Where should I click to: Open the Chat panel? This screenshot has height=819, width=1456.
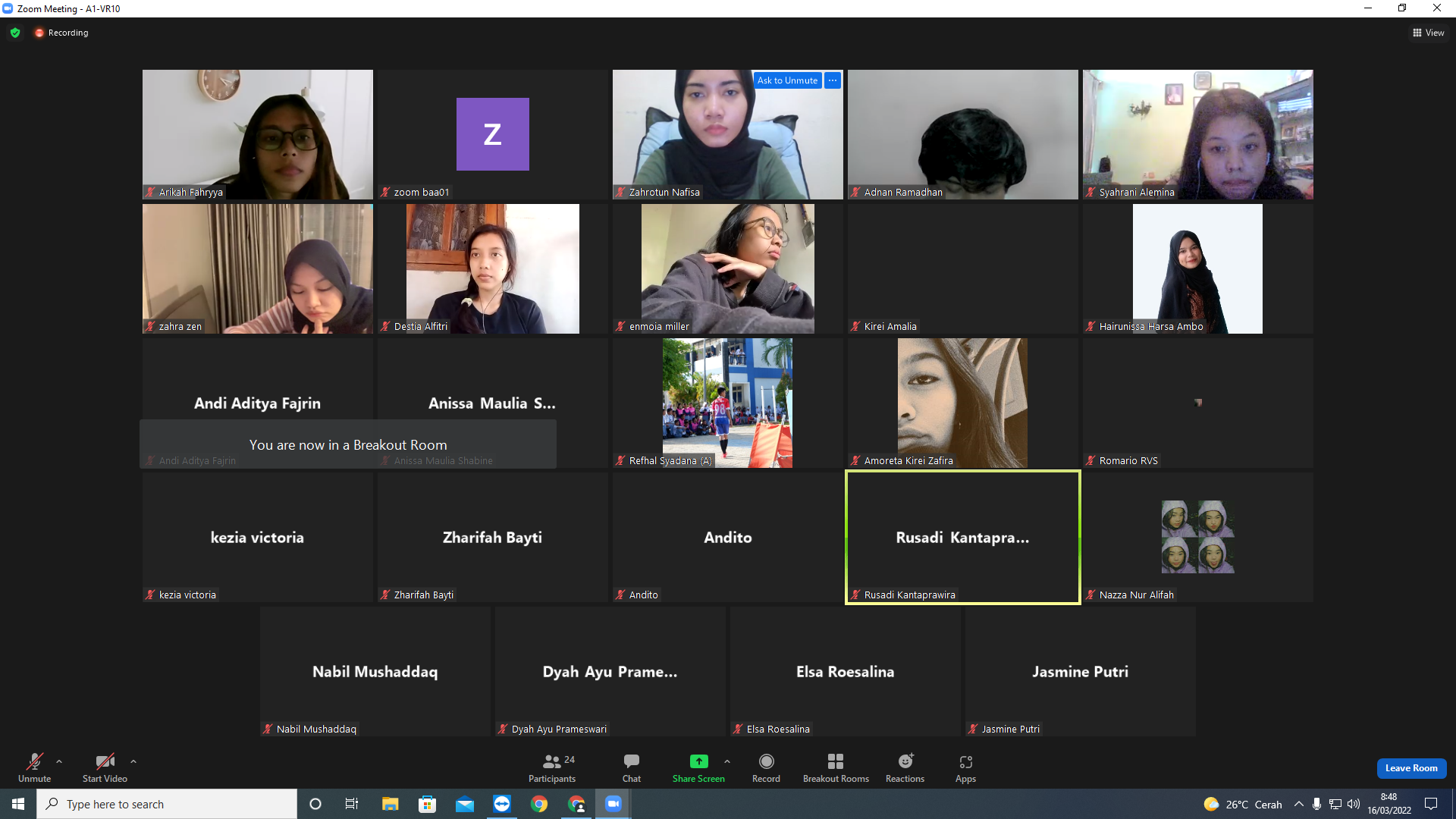pos(632,767)
